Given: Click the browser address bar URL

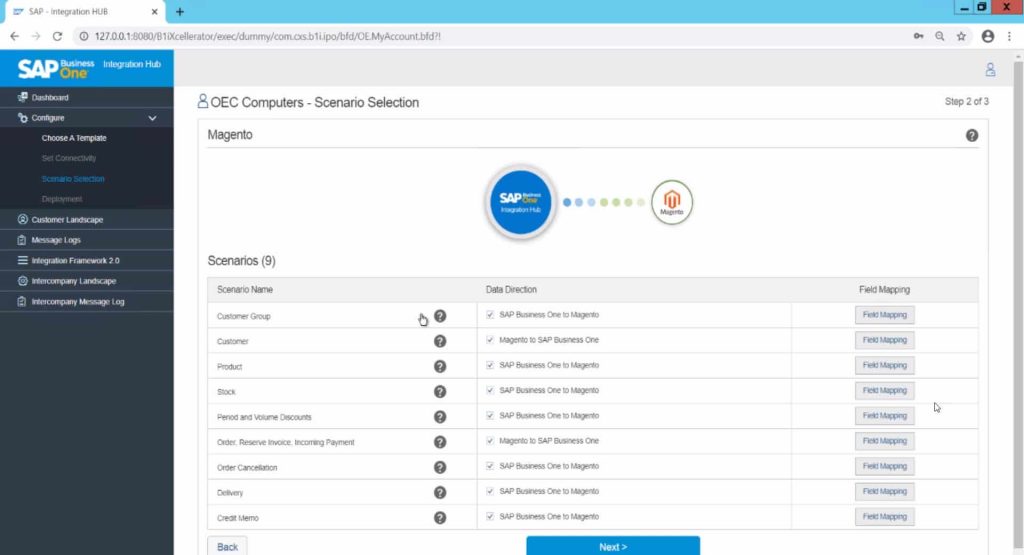Looking at the screenshot, I should (x=268, y=37).
